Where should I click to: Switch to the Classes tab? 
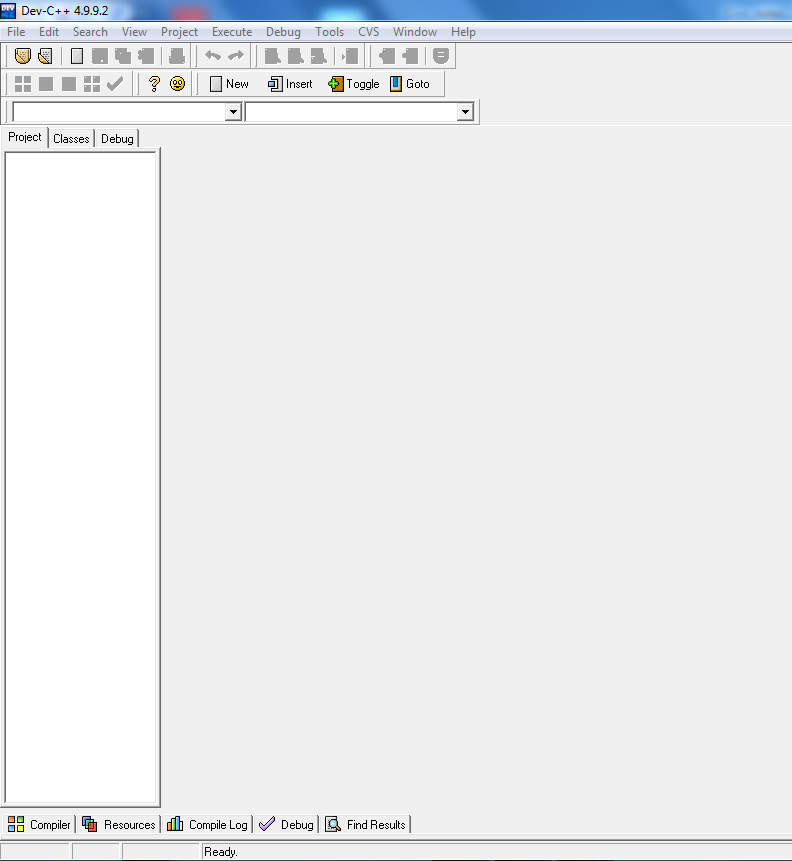coord(71,139)
